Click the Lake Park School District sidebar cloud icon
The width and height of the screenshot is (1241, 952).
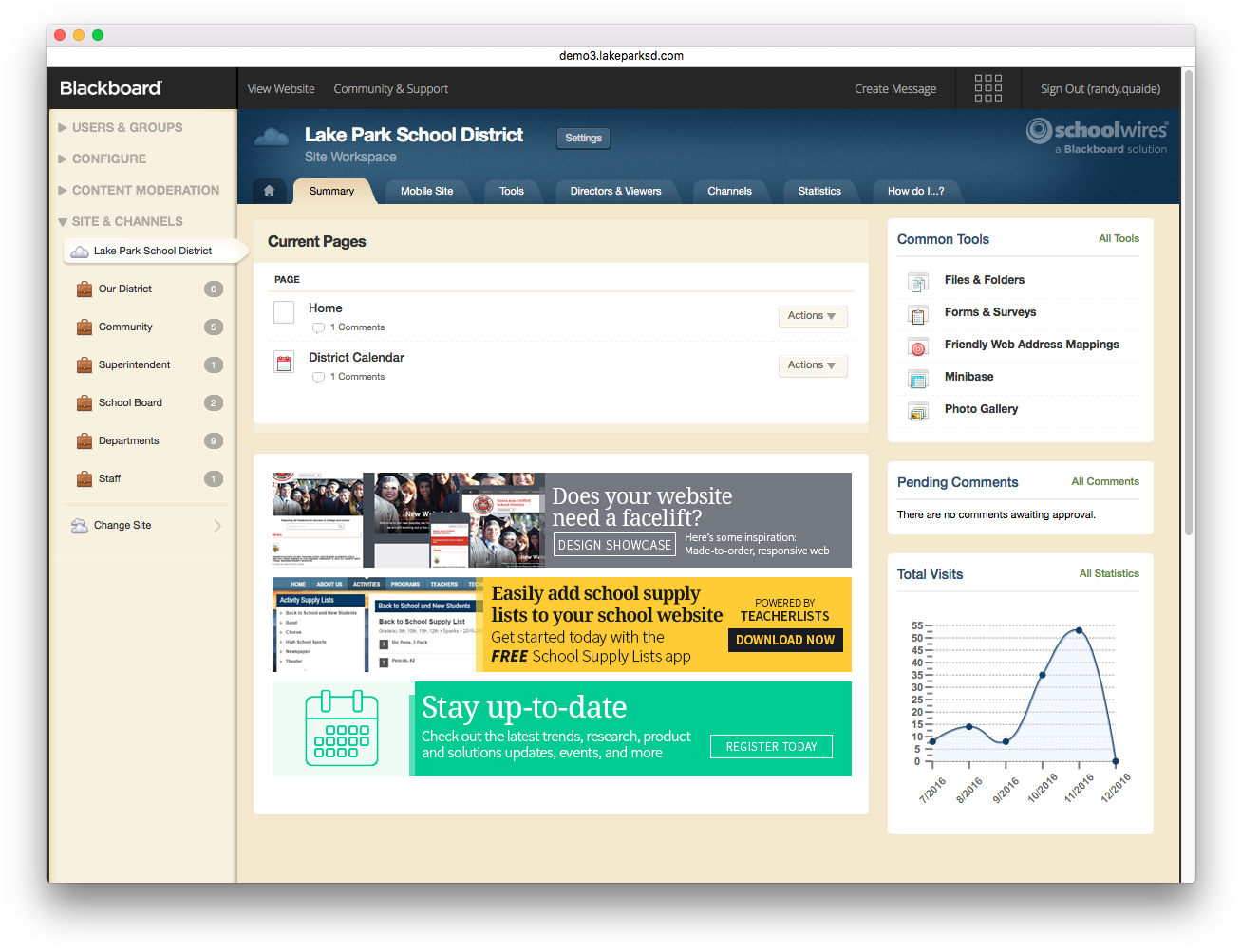(x=81, y=252)
